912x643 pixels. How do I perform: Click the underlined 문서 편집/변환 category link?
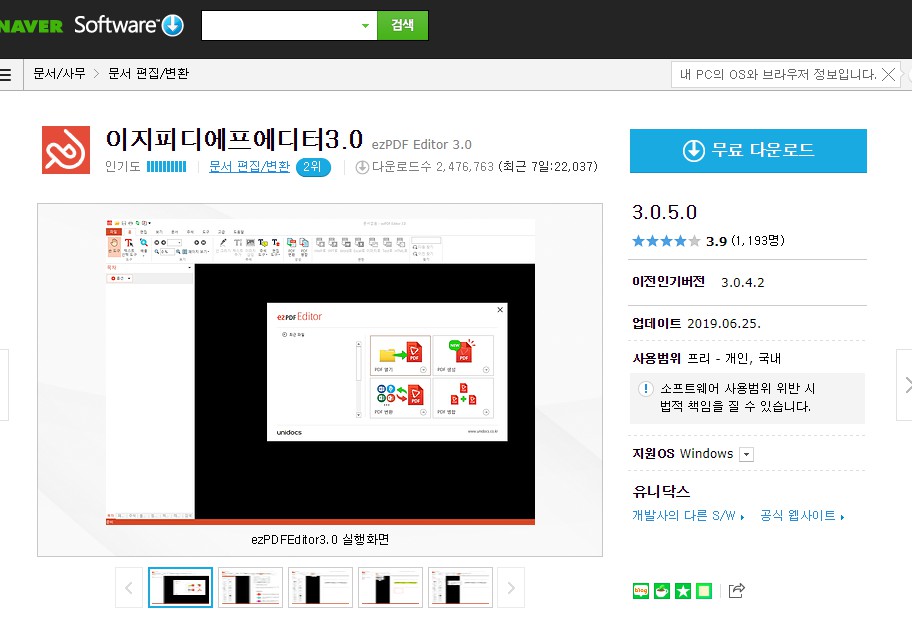250,167
